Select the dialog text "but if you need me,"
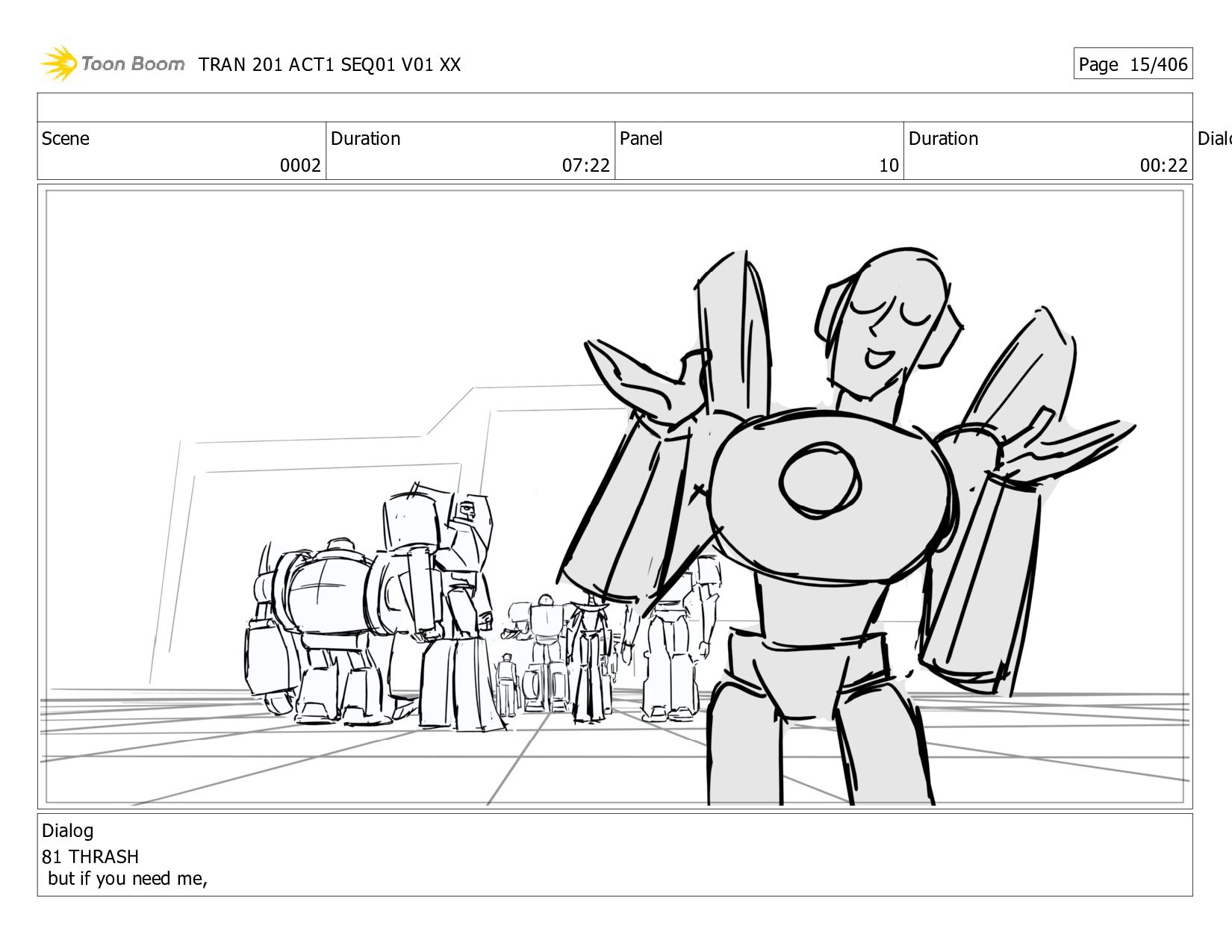This screenshot has height=952, width=1232. pos(128,879)
